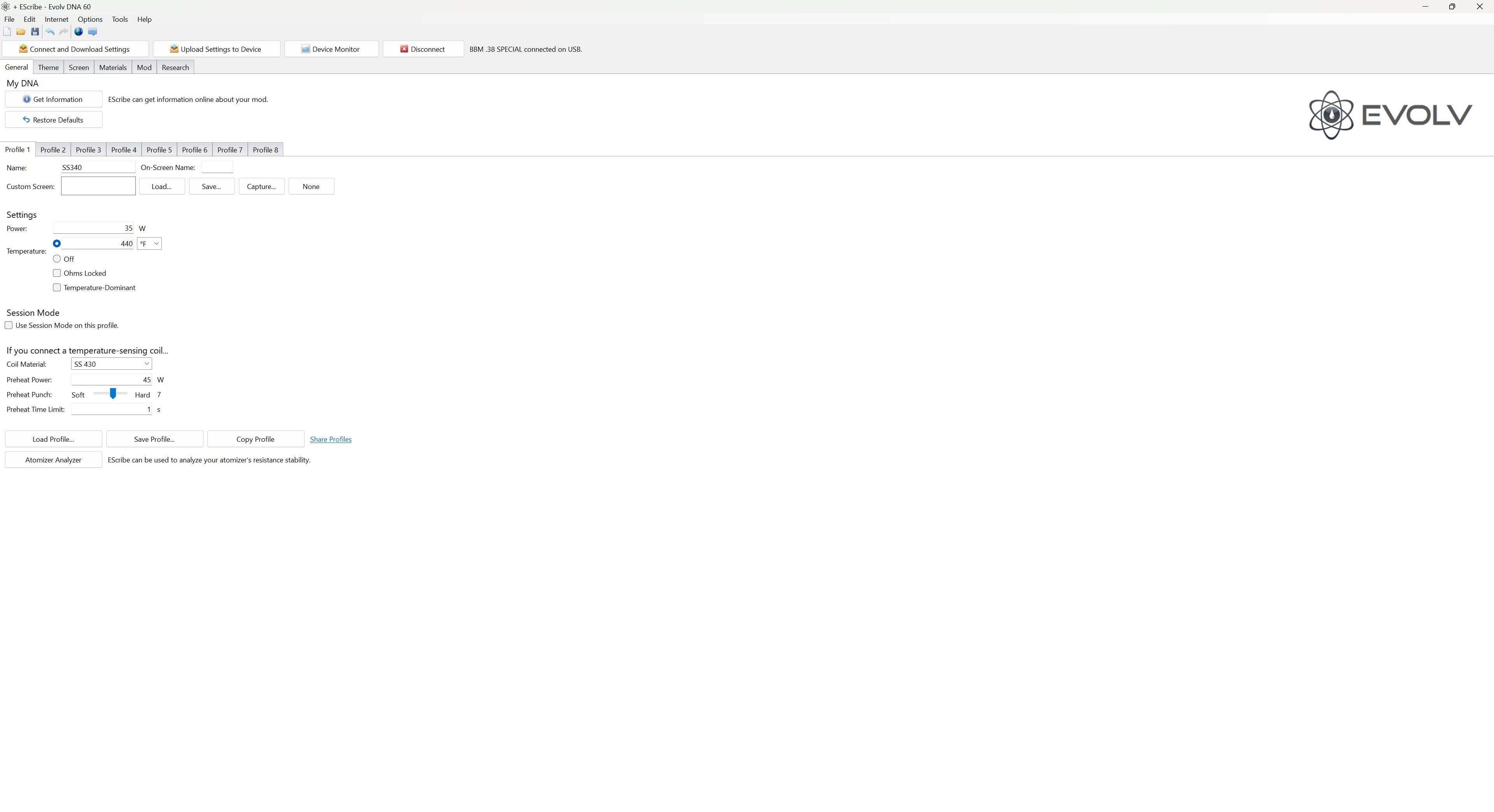Screen dimensions: 1494x812
Task: Click the Share Profiles link
Action: pos(331,439)
